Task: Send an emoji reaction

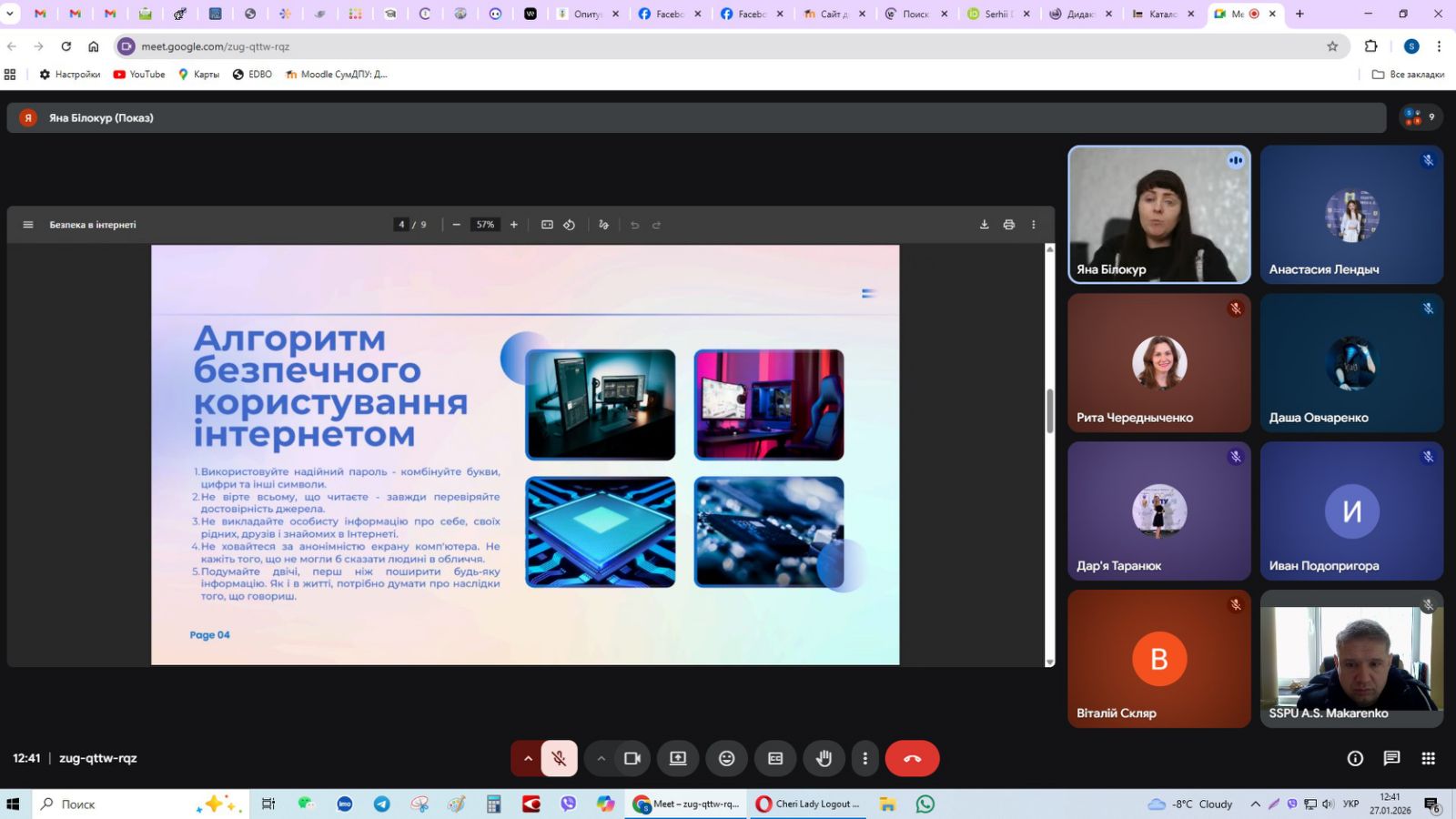Action: click(x=726, y=758)
